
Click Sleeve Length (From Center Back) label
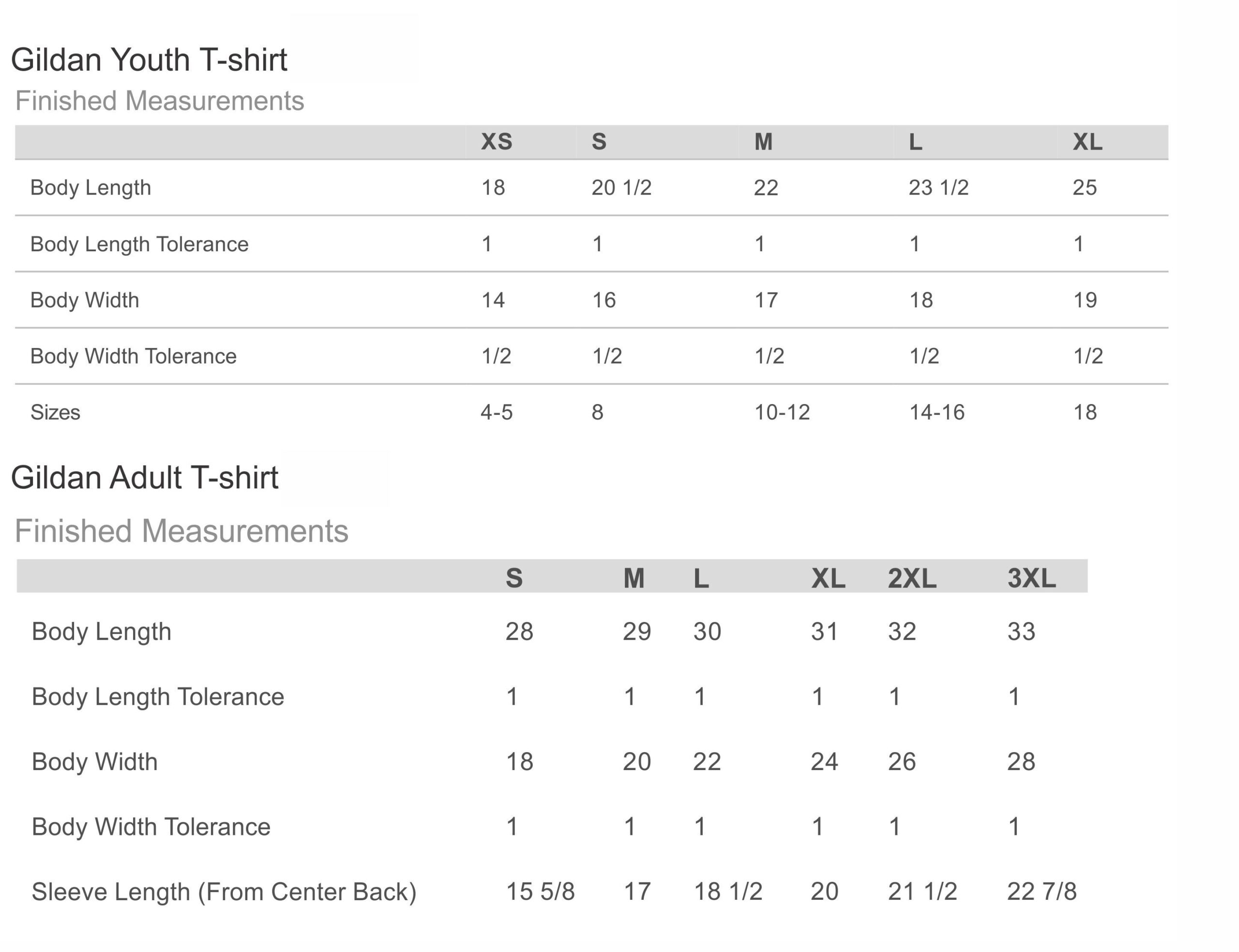tap(225, 892)
